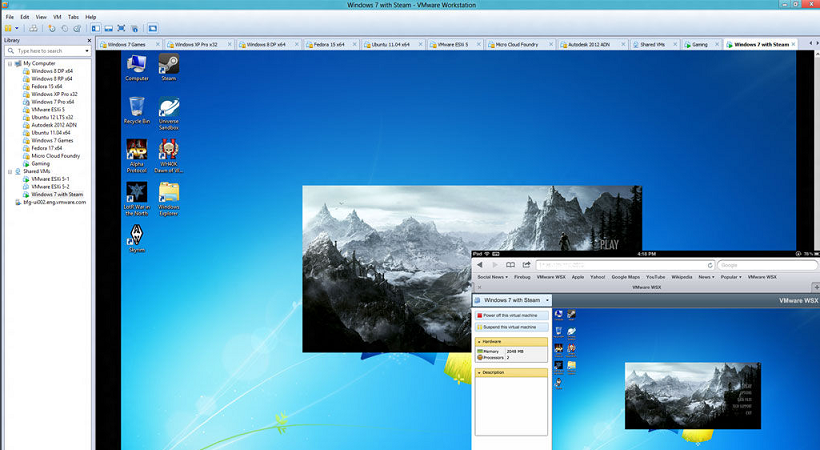This screenshot has height=450, width=820.
Task: Open the Computer icon on guest desktop
Action: (x=136, y=67)
